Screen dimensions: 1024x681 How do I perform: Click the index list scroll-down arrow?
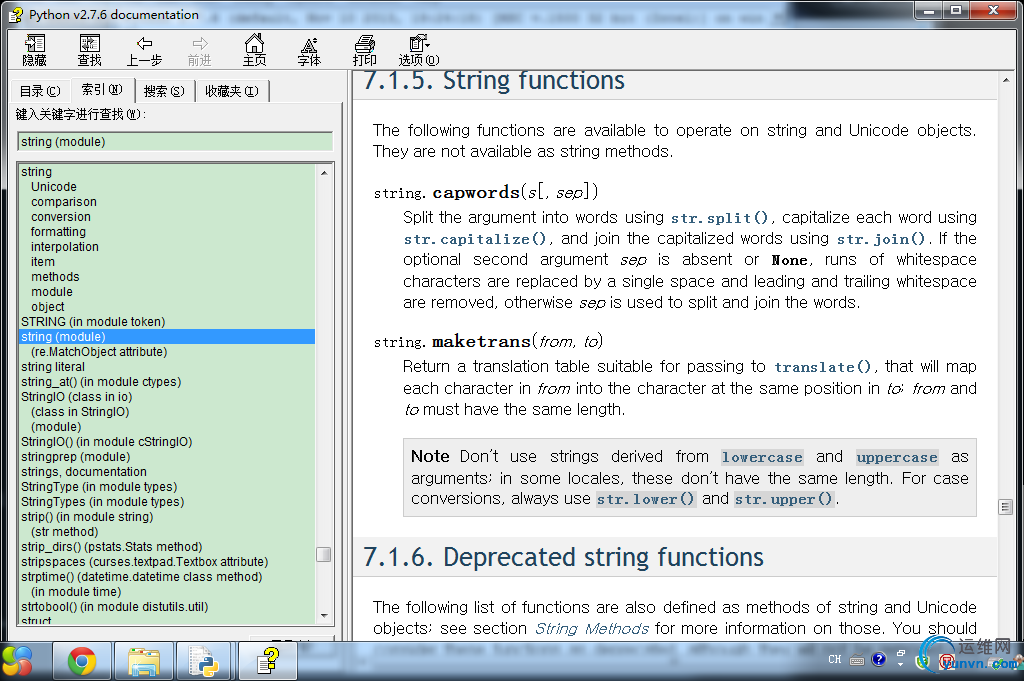(324, 616)
